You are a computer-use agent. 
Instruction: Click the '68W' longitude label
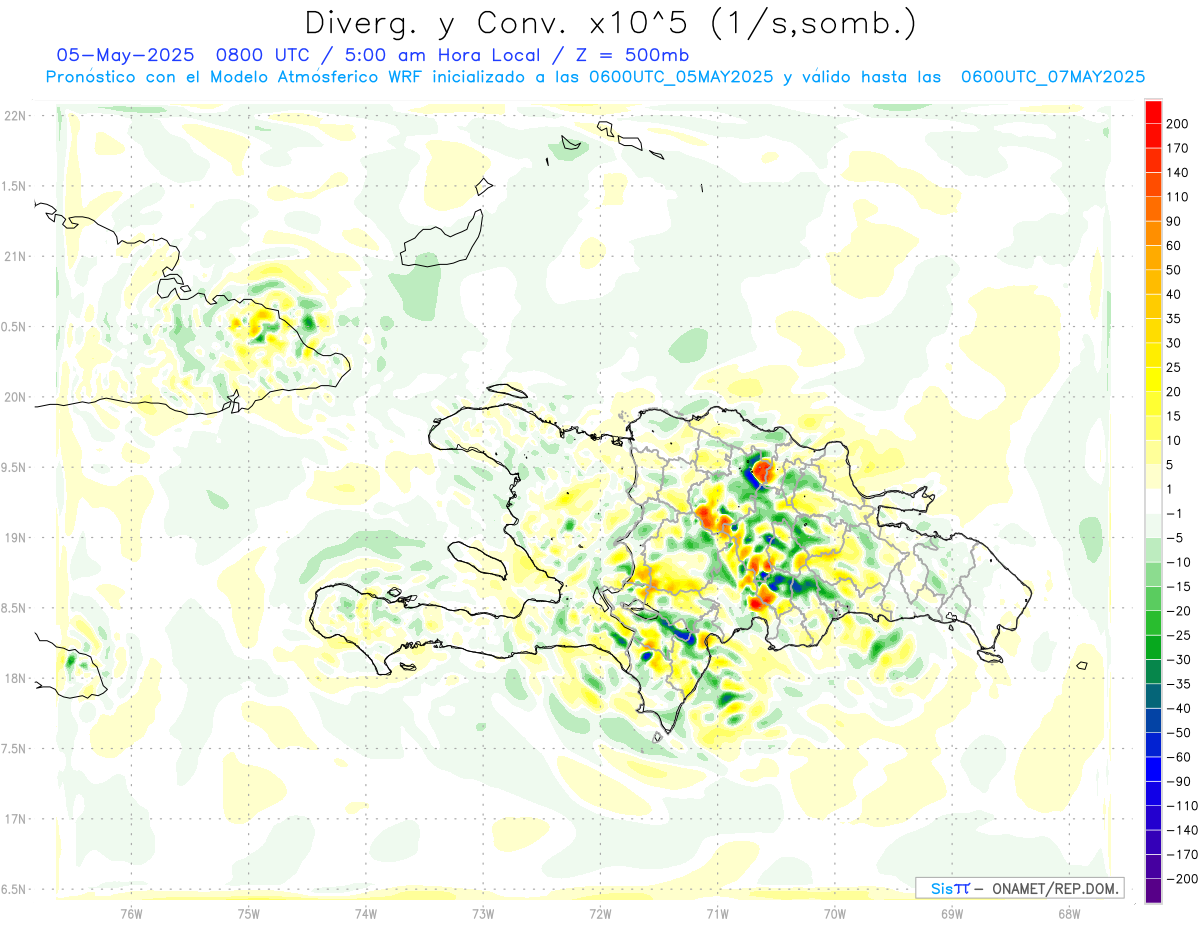1069,913
